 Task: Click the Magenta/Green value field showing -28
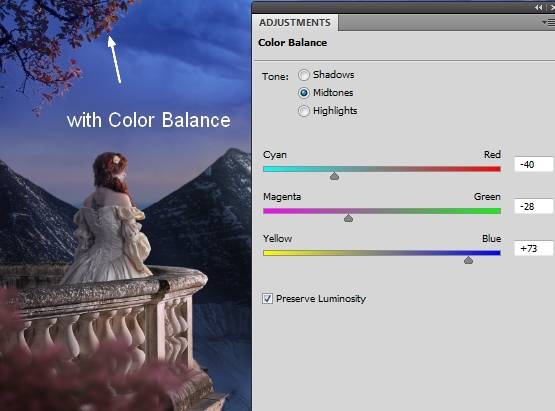(533, 206)
